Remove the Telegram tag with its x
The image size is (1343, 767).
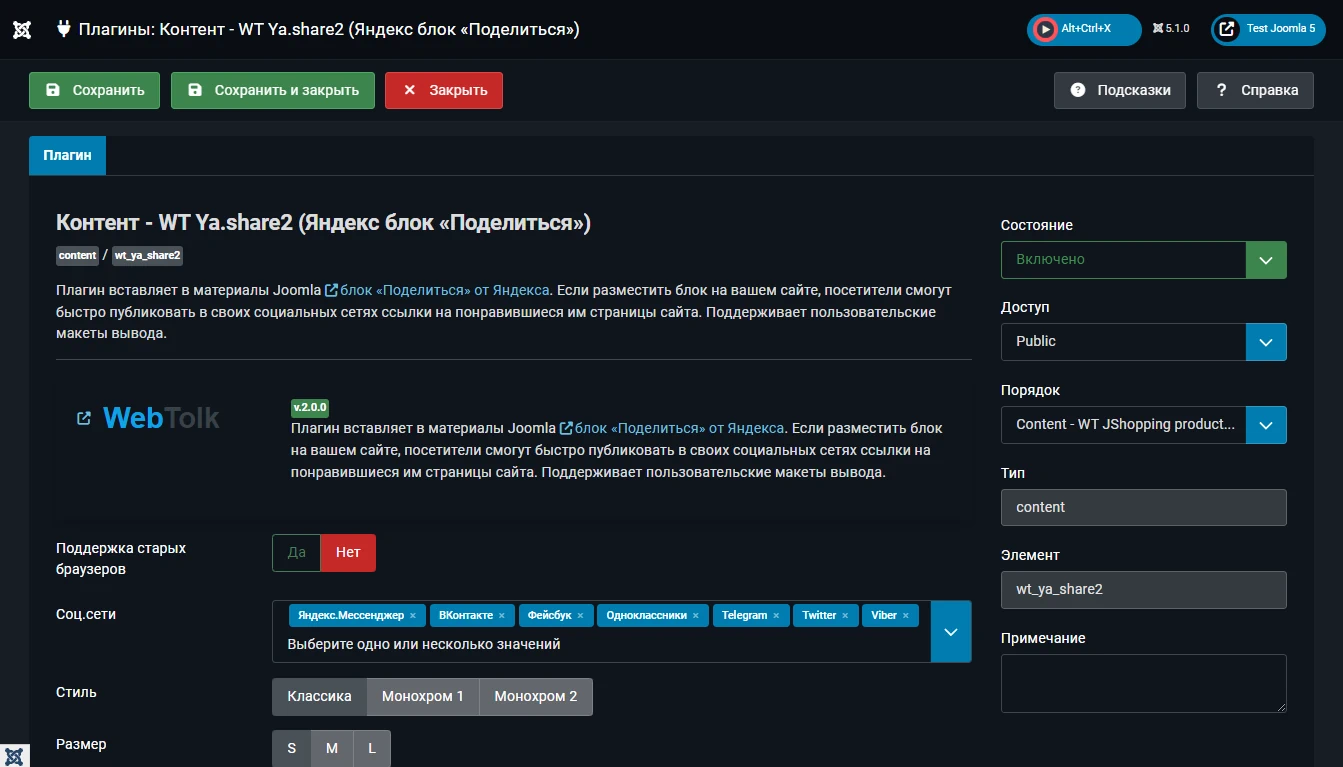pyautogui.click(x=776, y=616)
